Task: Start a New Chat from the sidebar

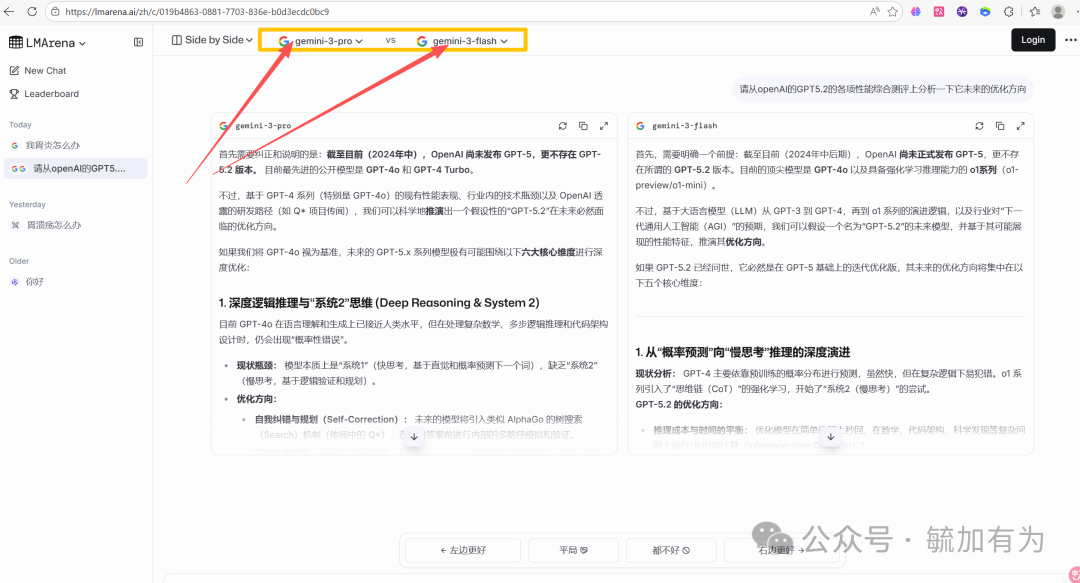Action: point(44,70)
